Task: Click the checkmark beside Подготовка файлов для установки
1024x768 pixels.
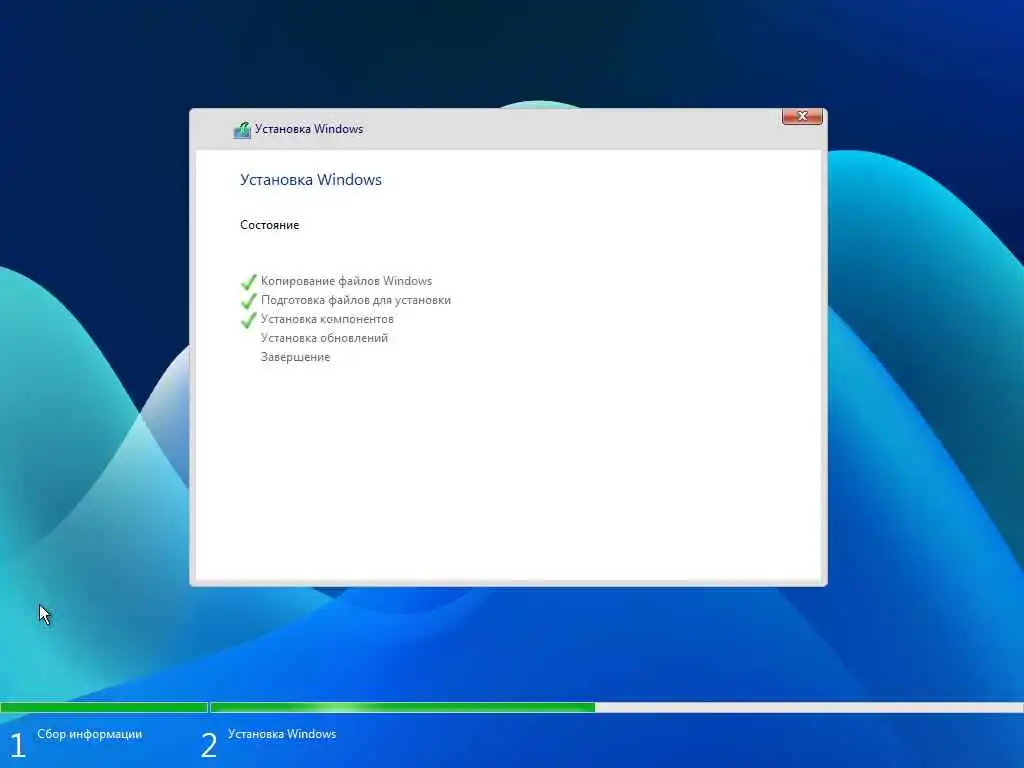Action: [x=248, y=301]
